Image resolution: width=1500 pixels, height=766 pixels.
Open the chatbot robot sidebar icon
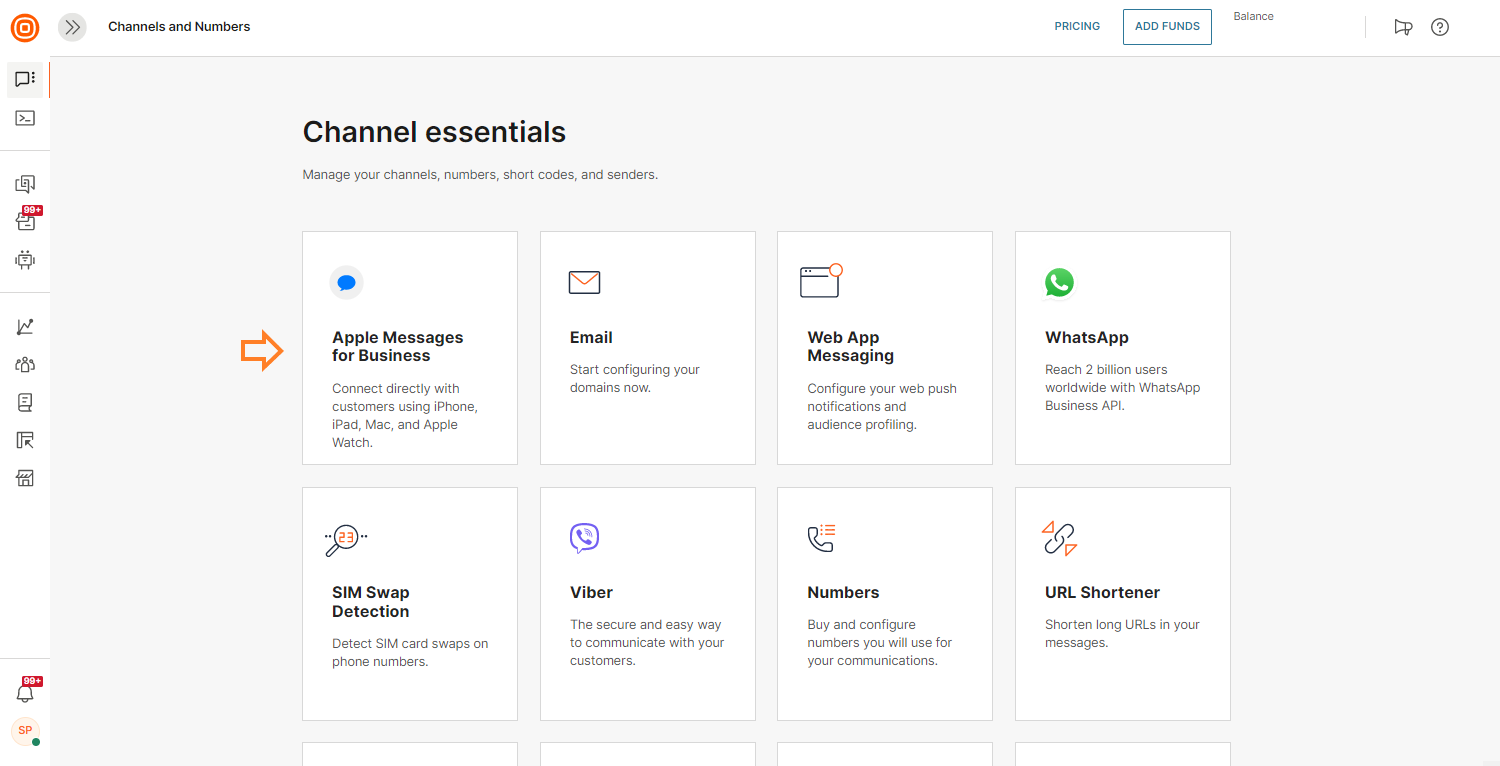tap(25, 260)
